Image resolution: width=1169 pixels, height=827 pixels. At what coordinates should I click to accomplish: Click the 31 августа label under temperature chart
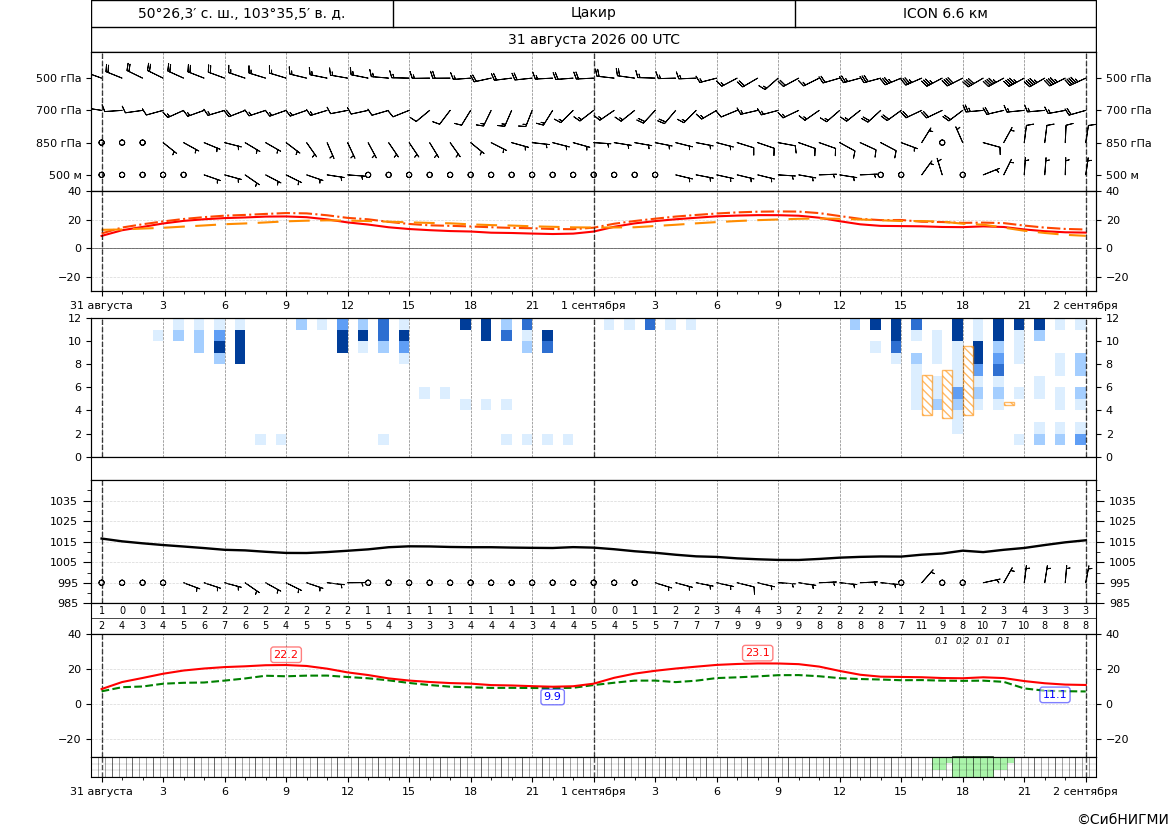101,305
